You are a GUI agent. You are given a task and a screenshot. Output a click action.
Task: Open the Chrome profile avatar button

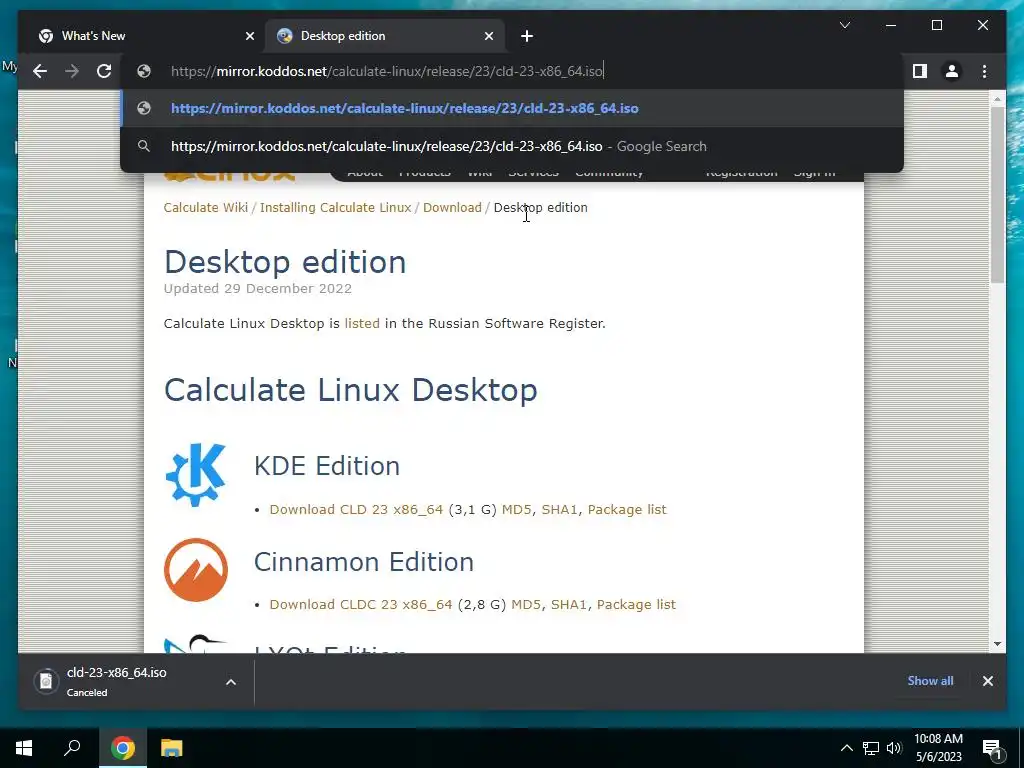click(x=952, y=71)
